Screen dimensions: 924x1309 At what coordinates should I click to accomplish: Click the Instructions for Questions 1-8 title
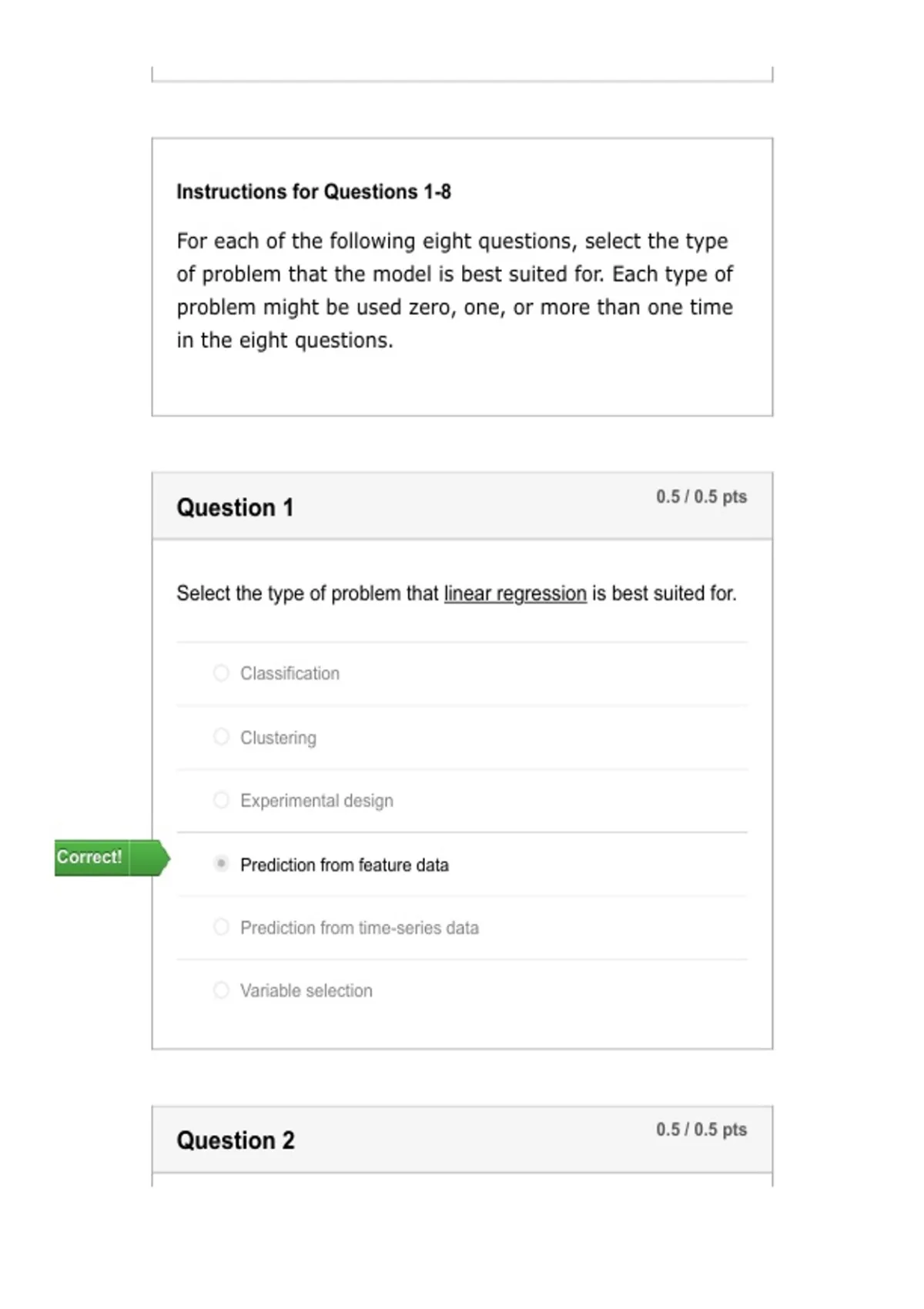tap(313, 192)
